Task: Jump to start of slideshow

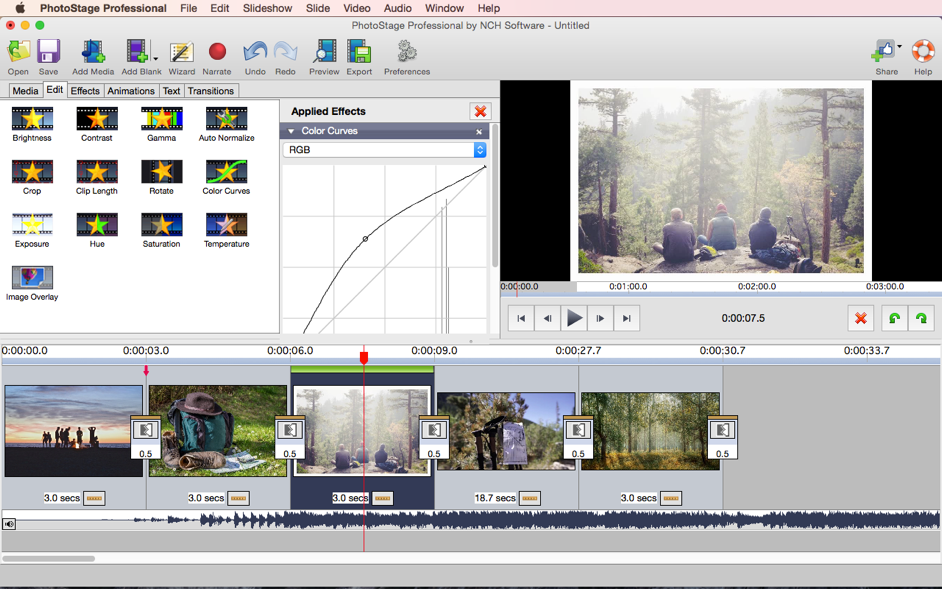Action: click(521, 319)
